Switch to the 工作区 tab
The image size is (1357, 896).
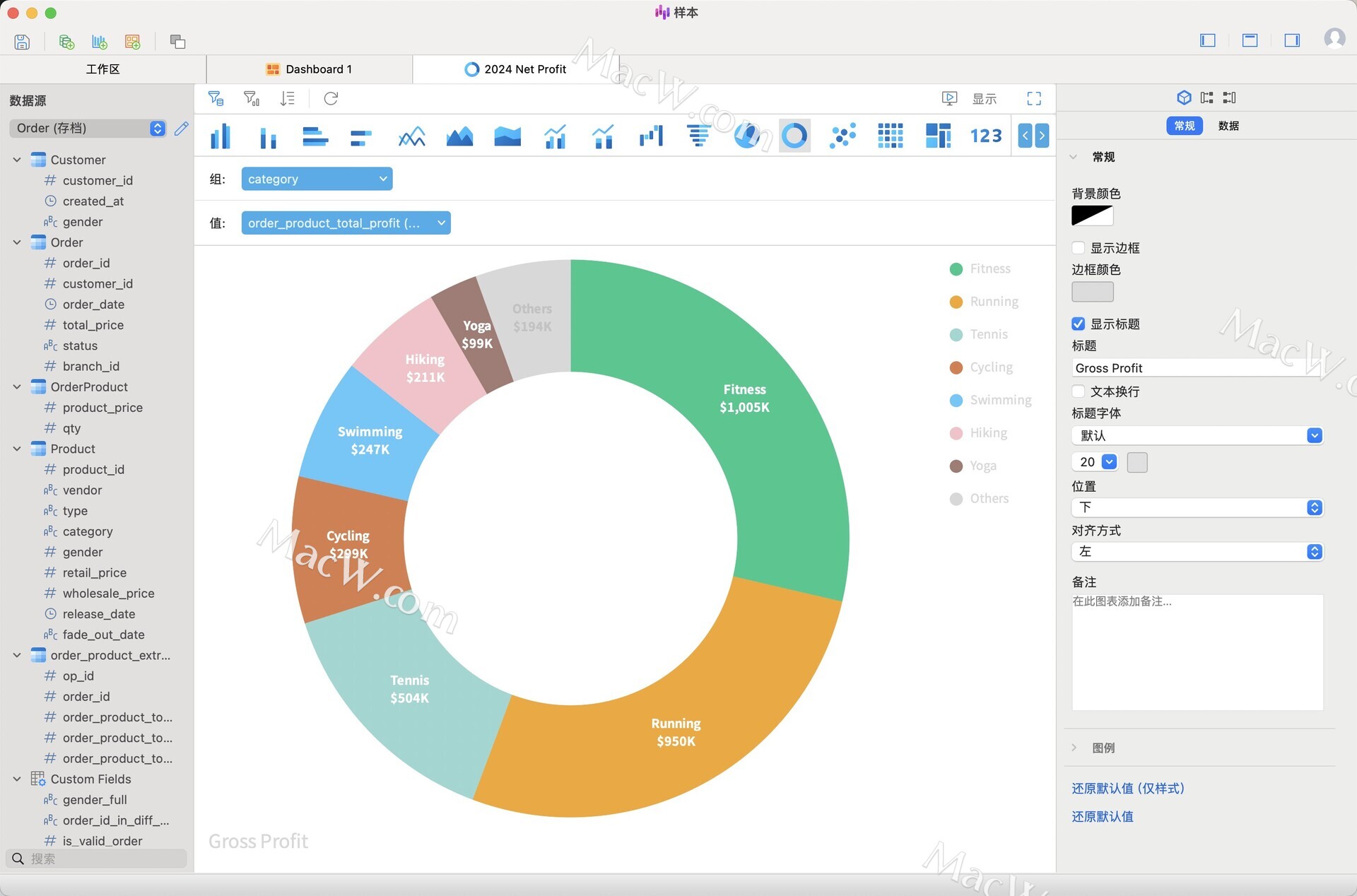[103, 69]
